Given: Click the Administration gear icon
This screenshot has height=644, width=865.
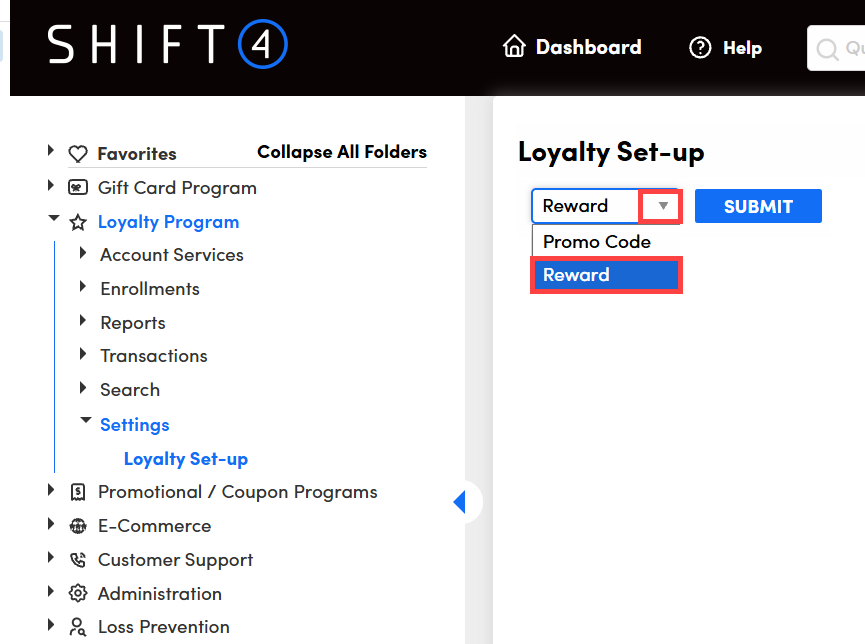Looking at the screenshot, I should [78, 594].
